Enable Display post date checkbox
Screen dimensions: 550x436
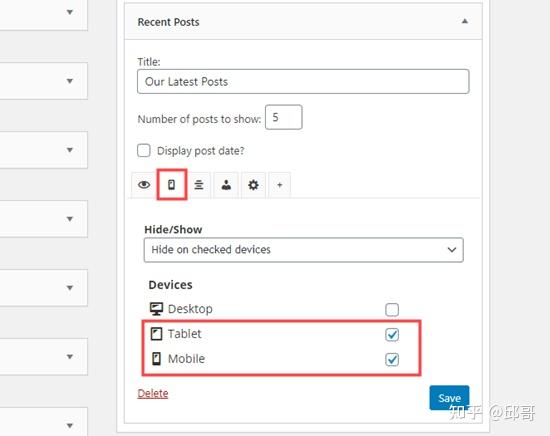pos(144,150)
